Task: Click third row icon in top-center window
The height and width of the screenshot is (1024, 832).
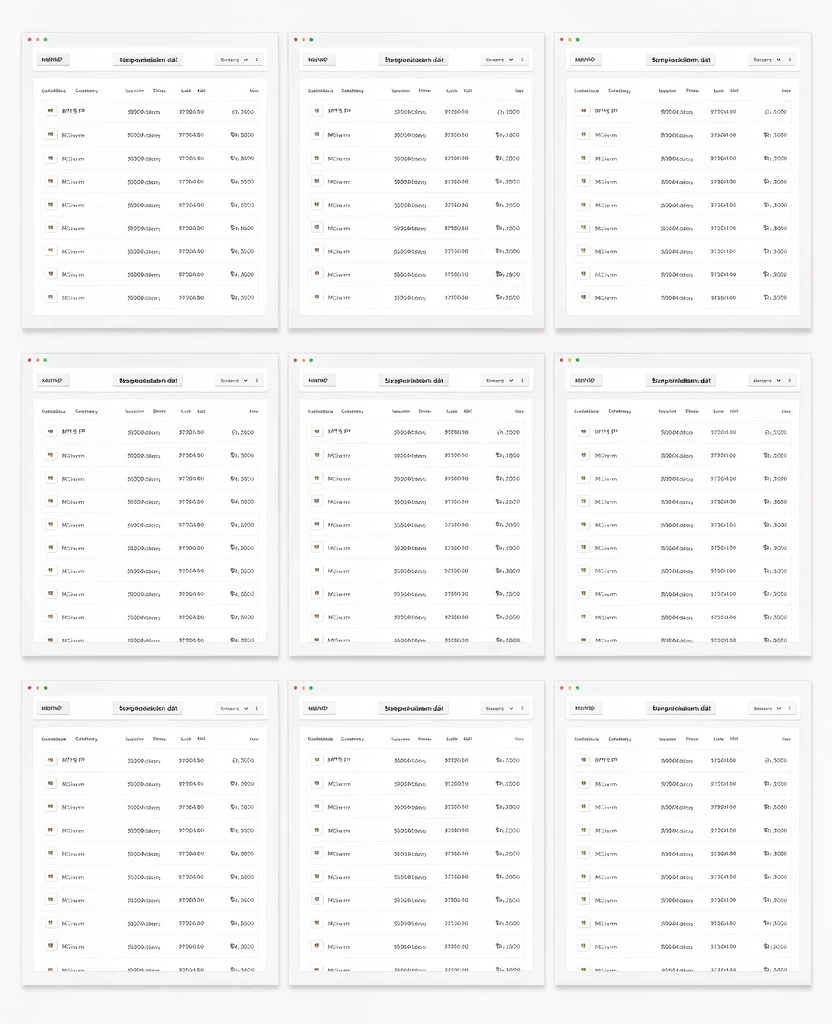Action: (x=317, y=158)
